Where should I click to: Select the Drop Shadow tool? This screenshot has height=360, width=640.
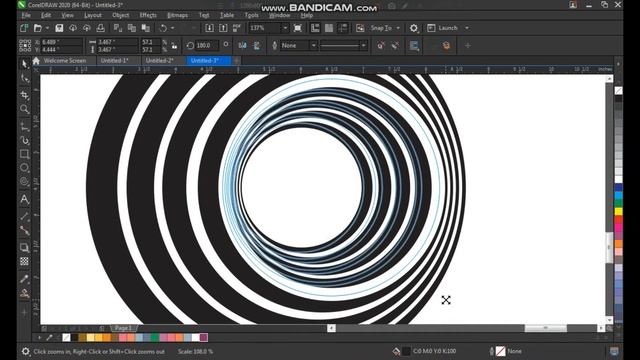(24, 247)
